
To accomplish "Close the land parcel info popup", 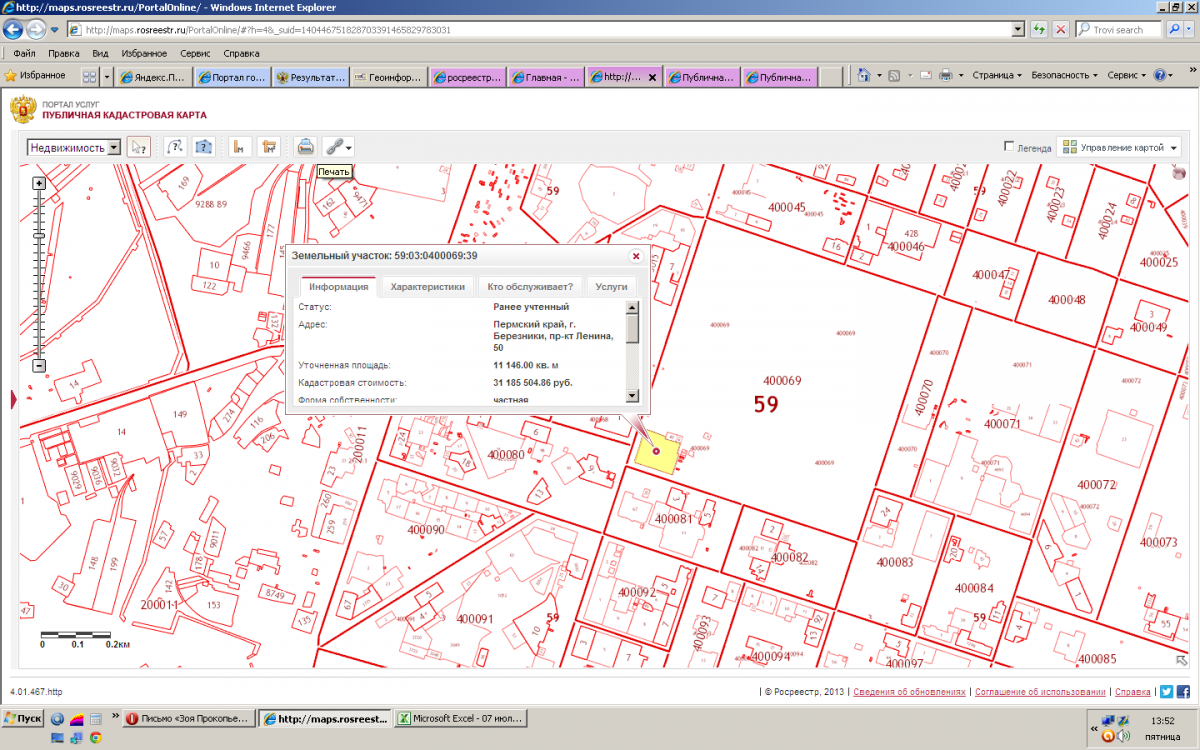I will [635, 256].
